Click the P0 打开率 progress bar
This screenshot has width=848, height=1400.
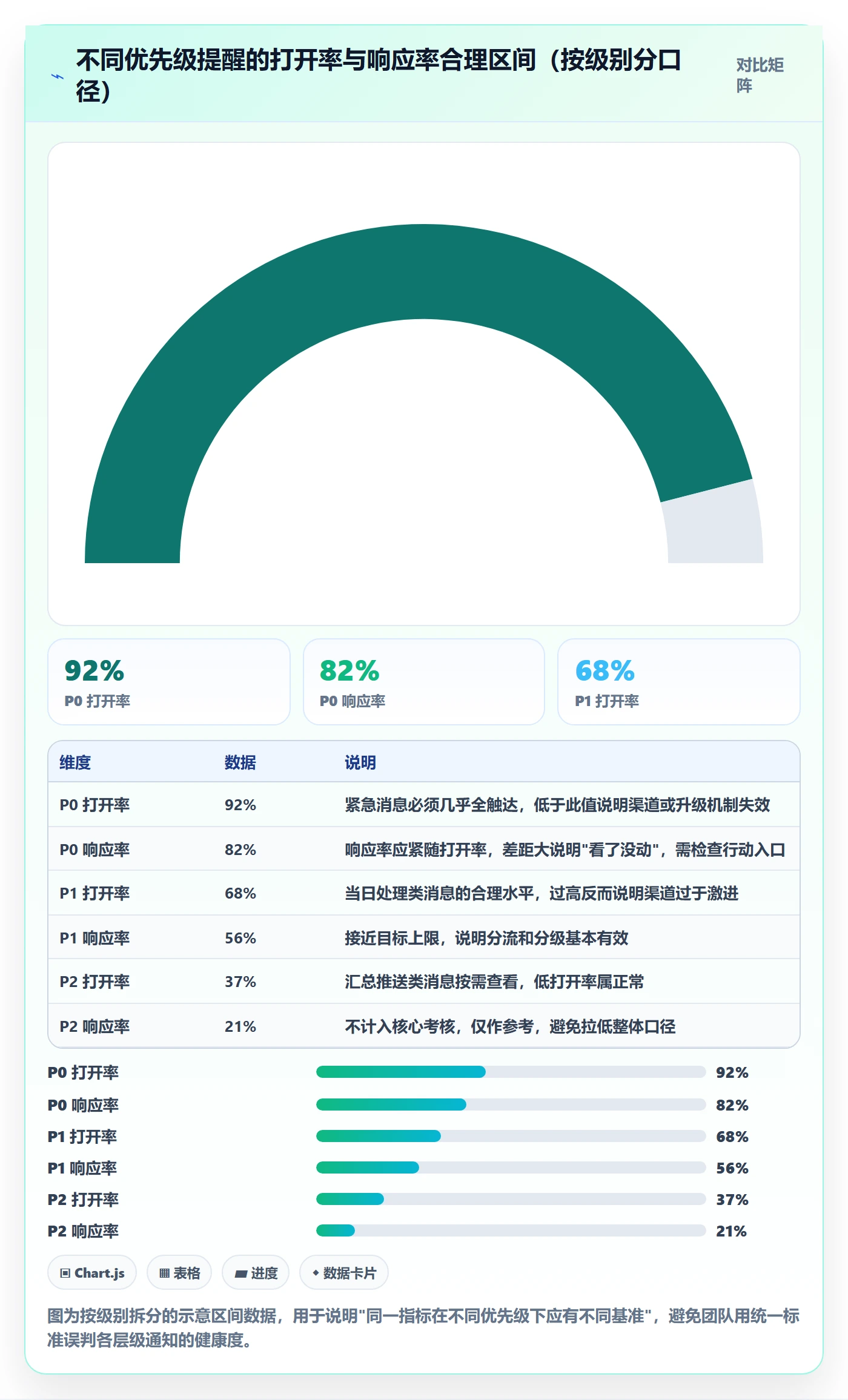click(x=511, y=1072)
